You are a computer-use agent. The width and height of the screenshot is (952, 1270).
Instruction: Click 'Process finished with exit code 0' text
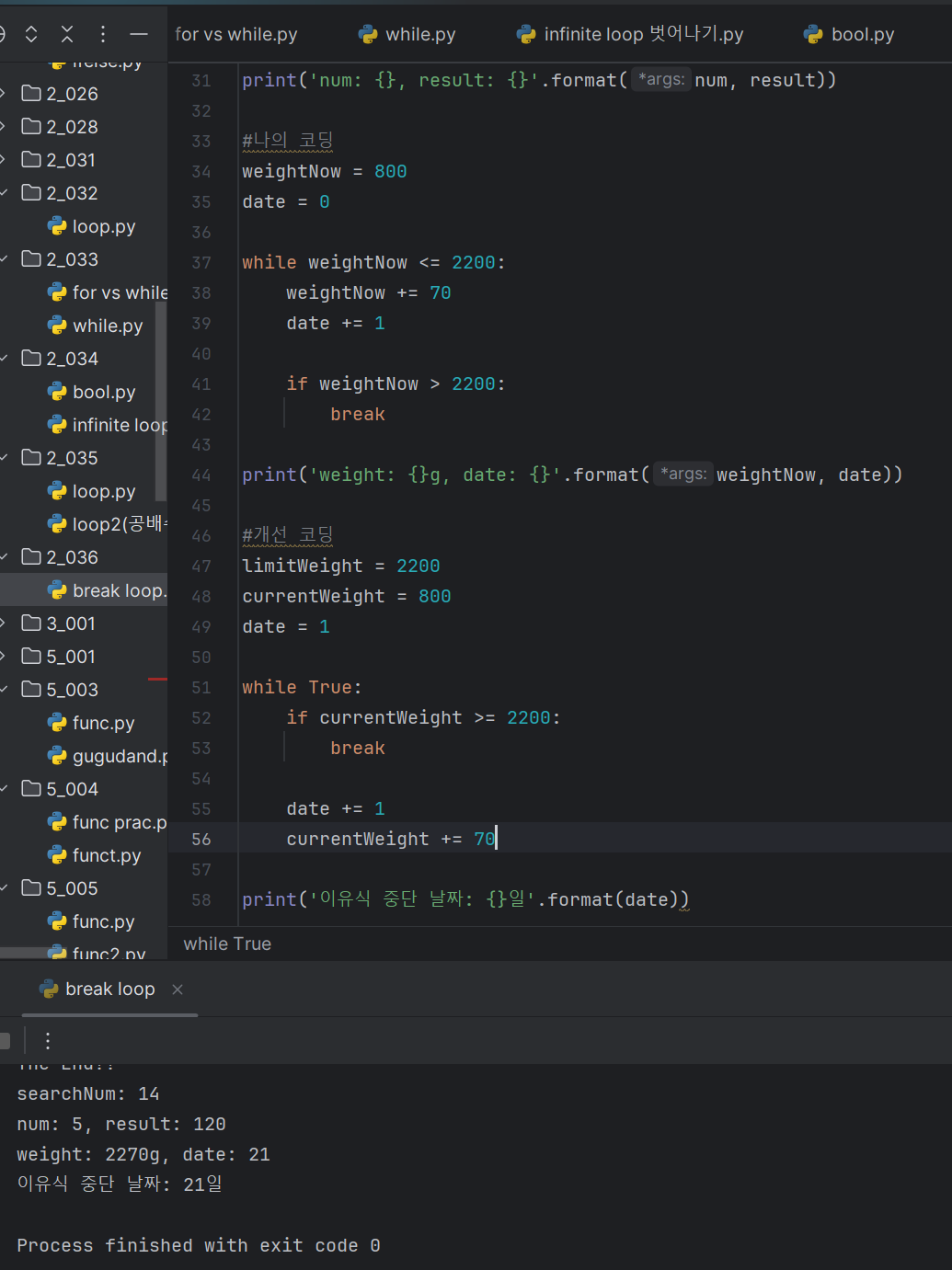[199, 1245]
